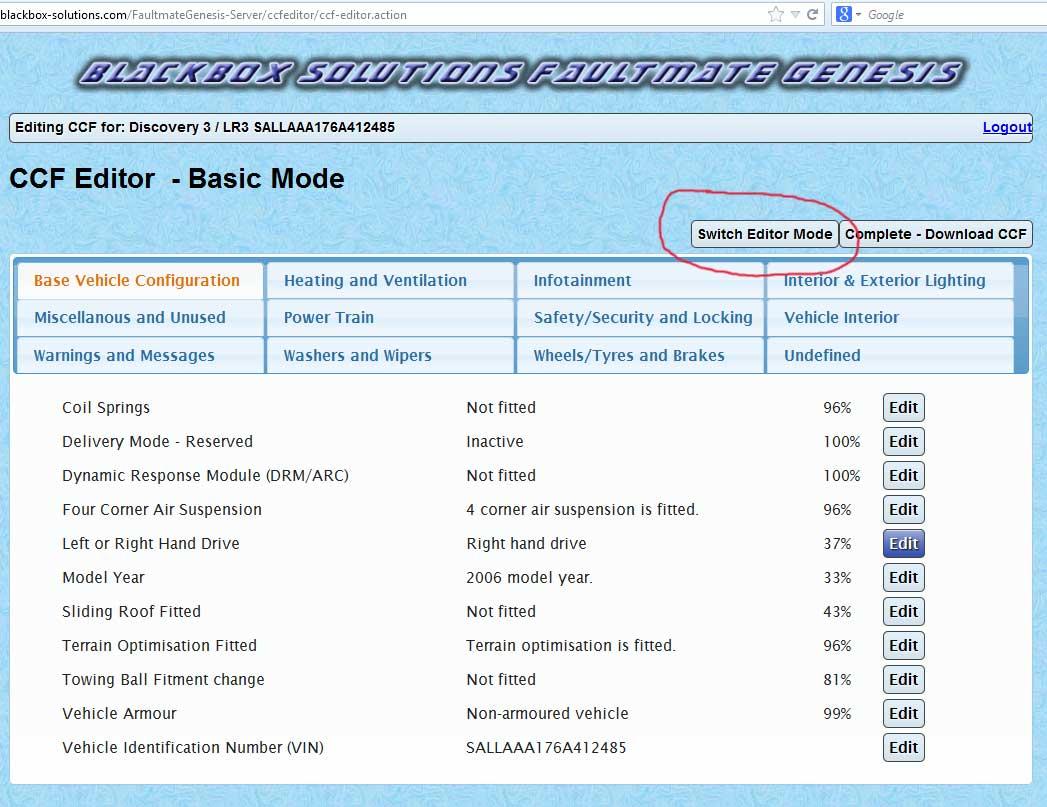The height and width of the screenshot is (807, 1047).
Task: Bookmark this page with the star icon
Action: (x=776, y=14)
